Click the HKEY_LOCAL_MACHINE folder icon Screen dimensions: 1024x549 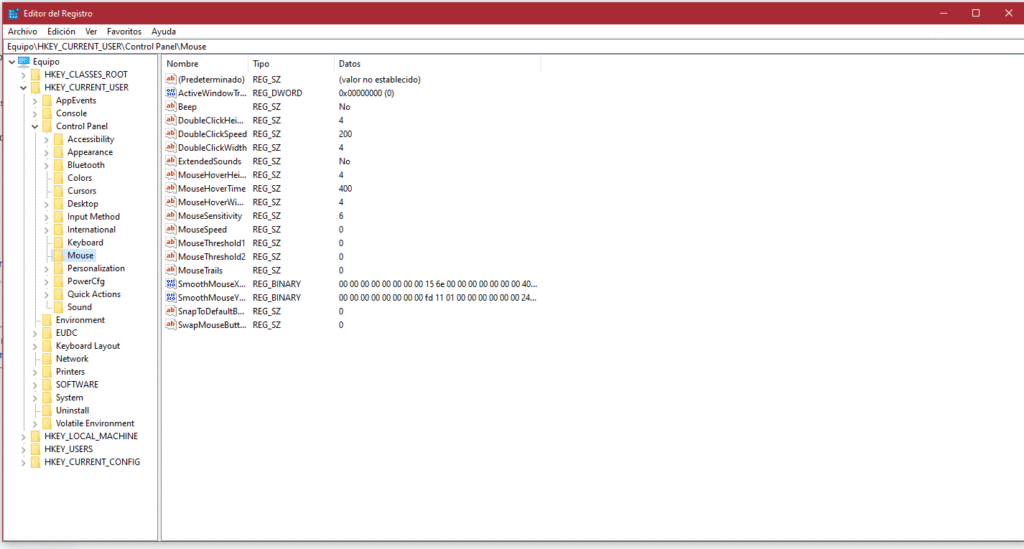pos(36,437)
